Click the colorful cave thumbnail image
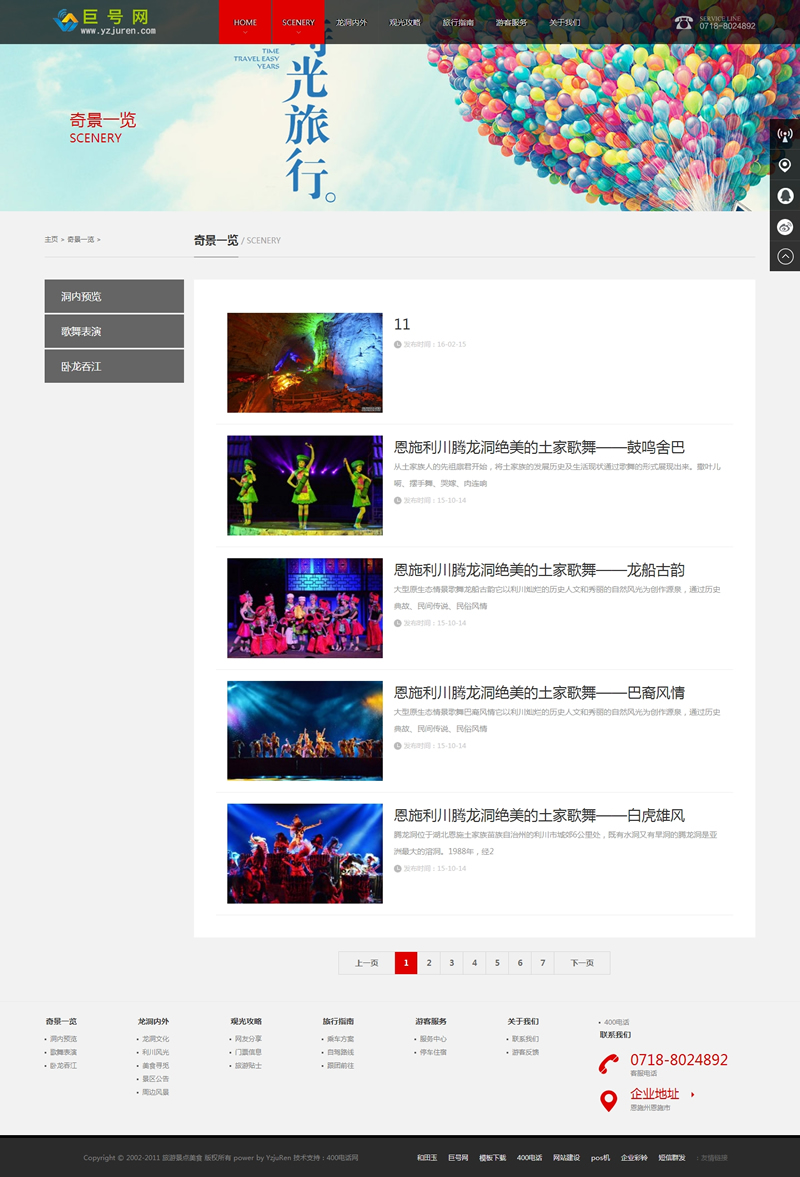This screenshot has width=800, height=1177. point(304,363)
